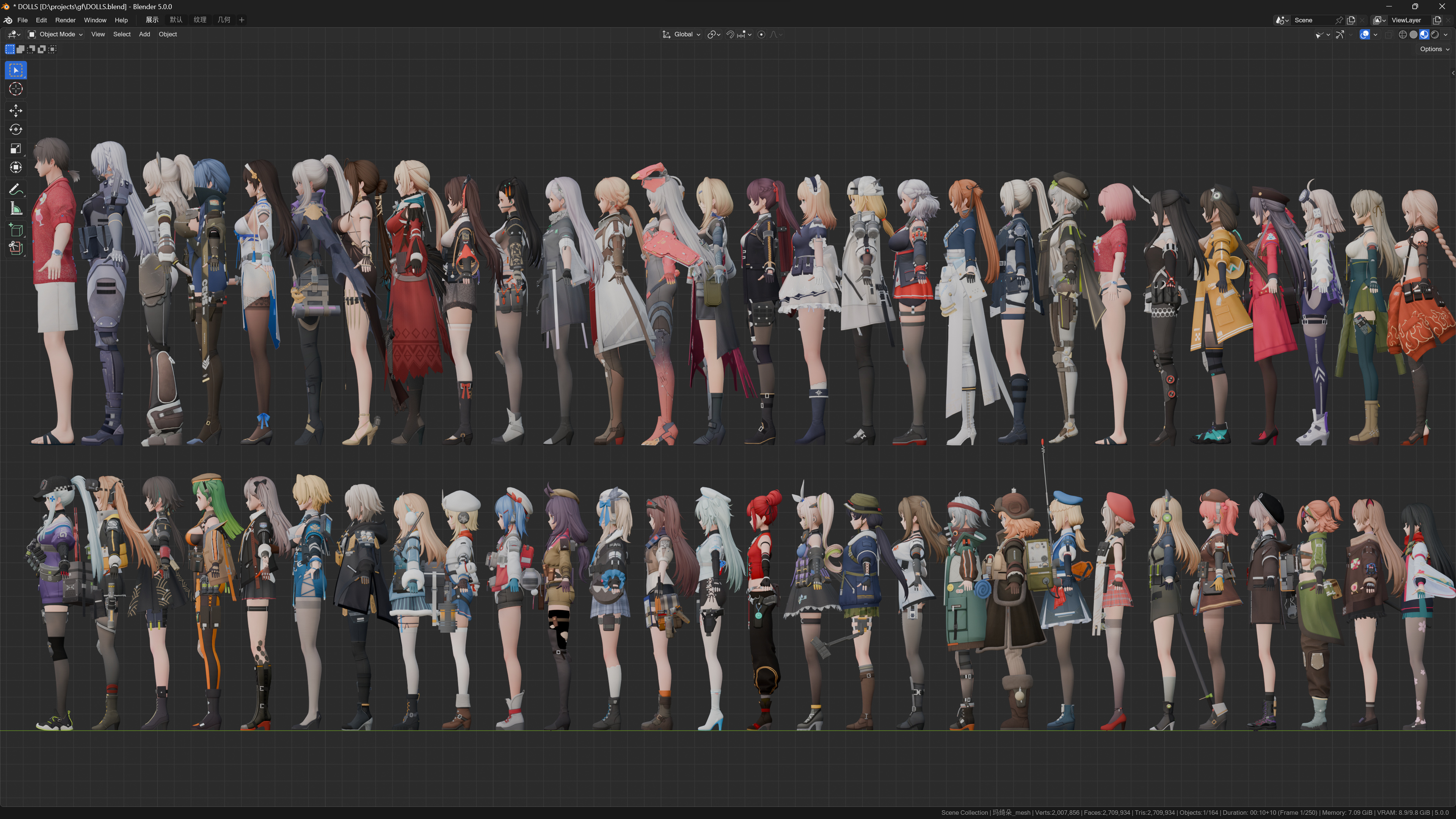Select the Scale tool
Image resolution: width=1456 pixels, height=819 pixels.
pos(16,149)
